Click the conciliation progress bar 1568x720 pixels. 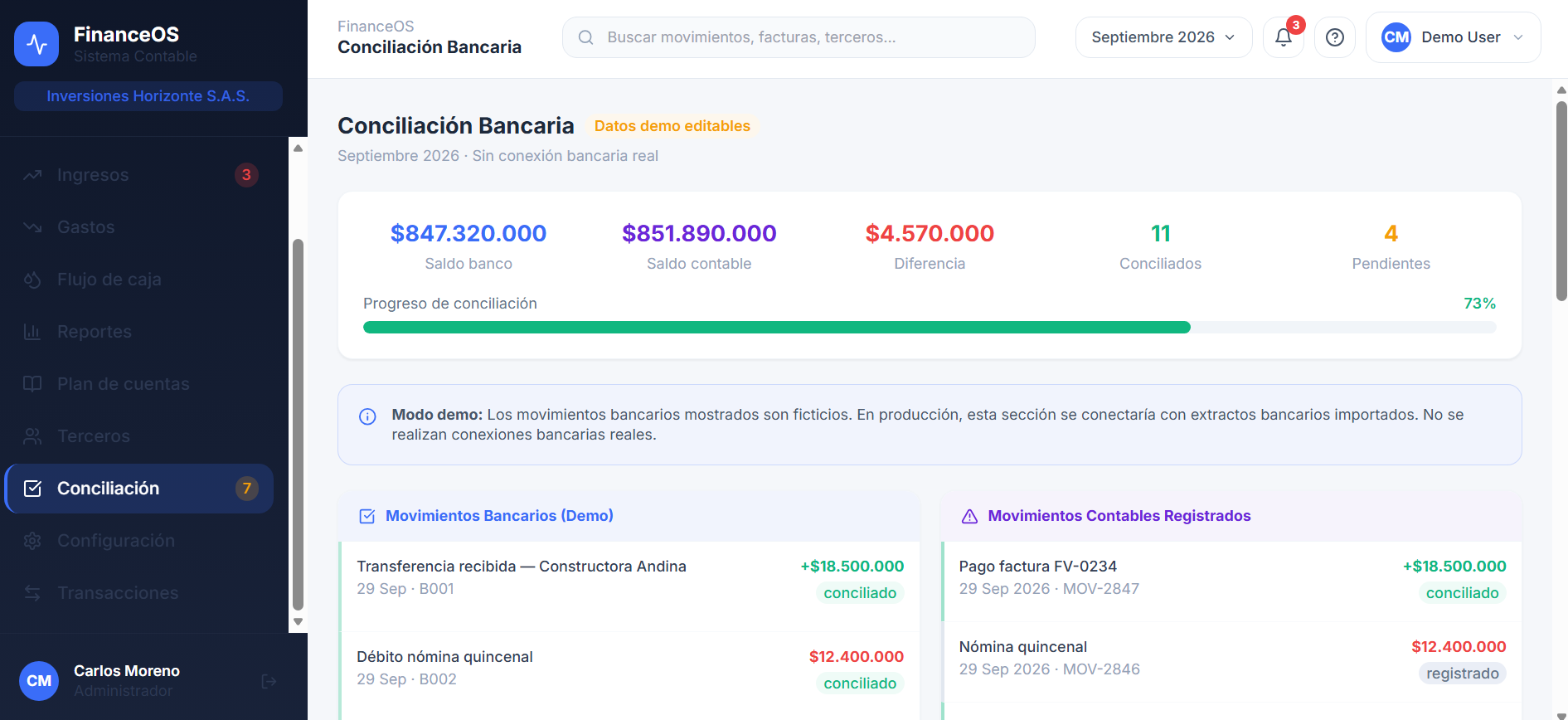[930, 328]
